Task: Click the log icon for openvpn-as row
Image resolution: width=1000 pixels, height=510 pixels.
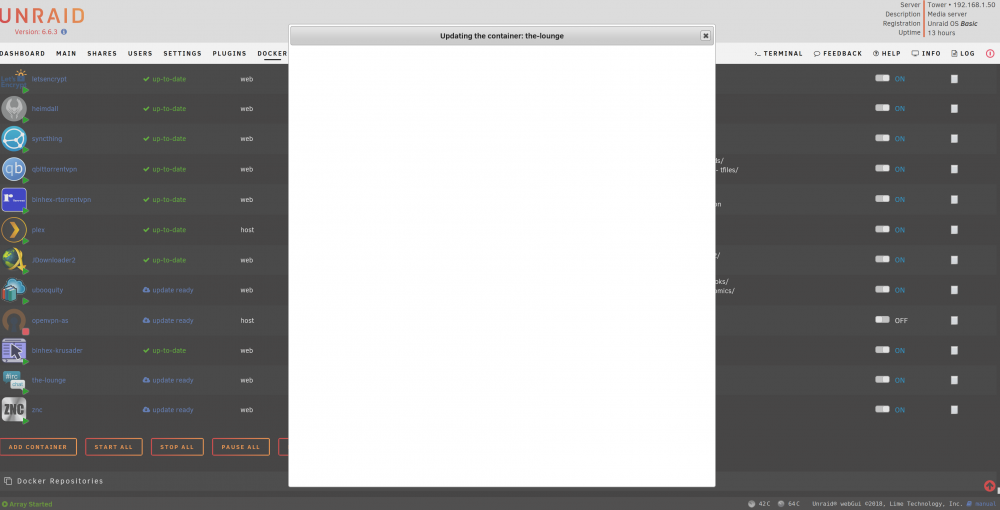Action: (x=954, y=321)
